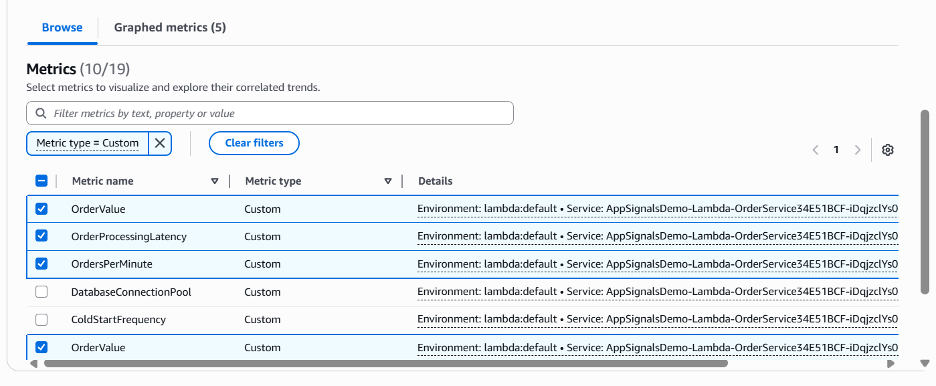Click page number 1
The width and height of the screenshot is (936, 386).
836,150
